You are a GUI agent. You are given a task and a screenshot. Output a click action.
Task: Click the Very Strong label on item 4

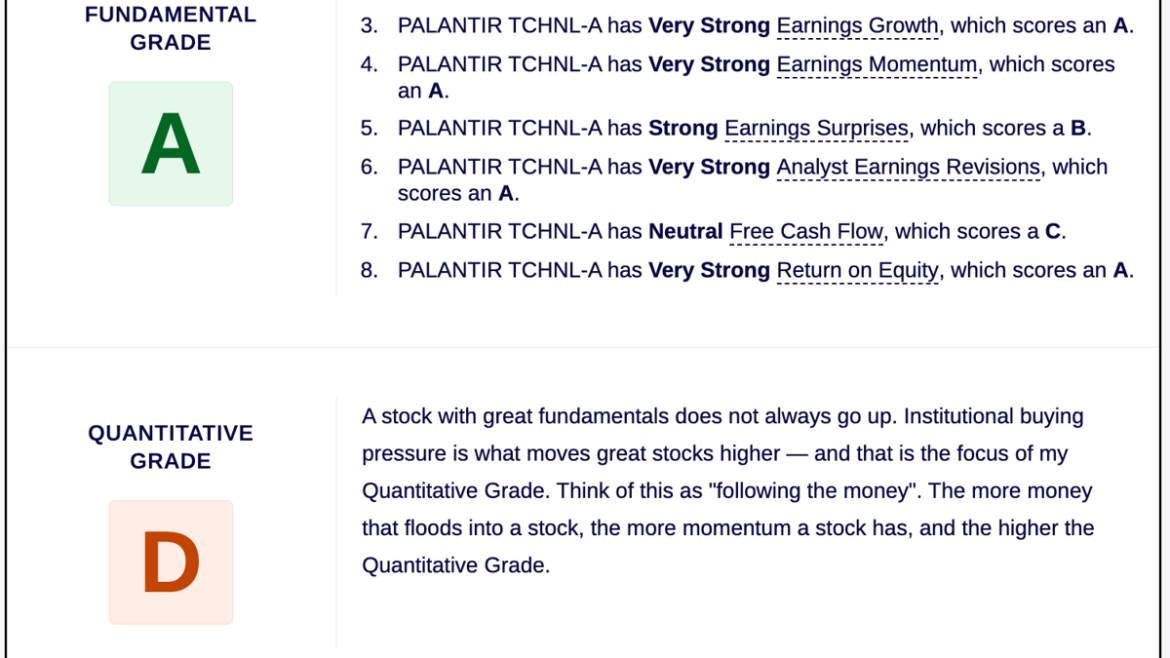tap(709, 64)
